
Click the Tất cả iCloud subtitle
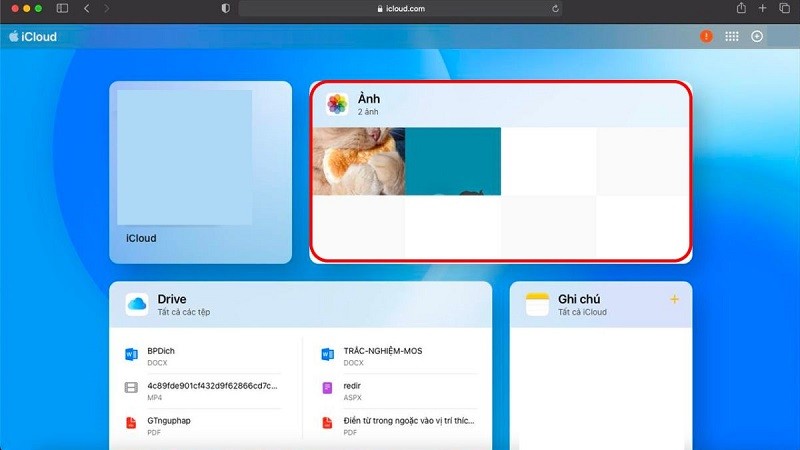tap(582, 312)
